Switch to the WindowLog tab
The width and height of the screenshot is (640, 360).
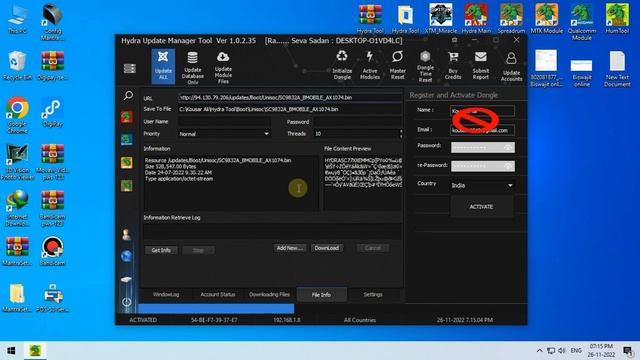click(166, 294)
